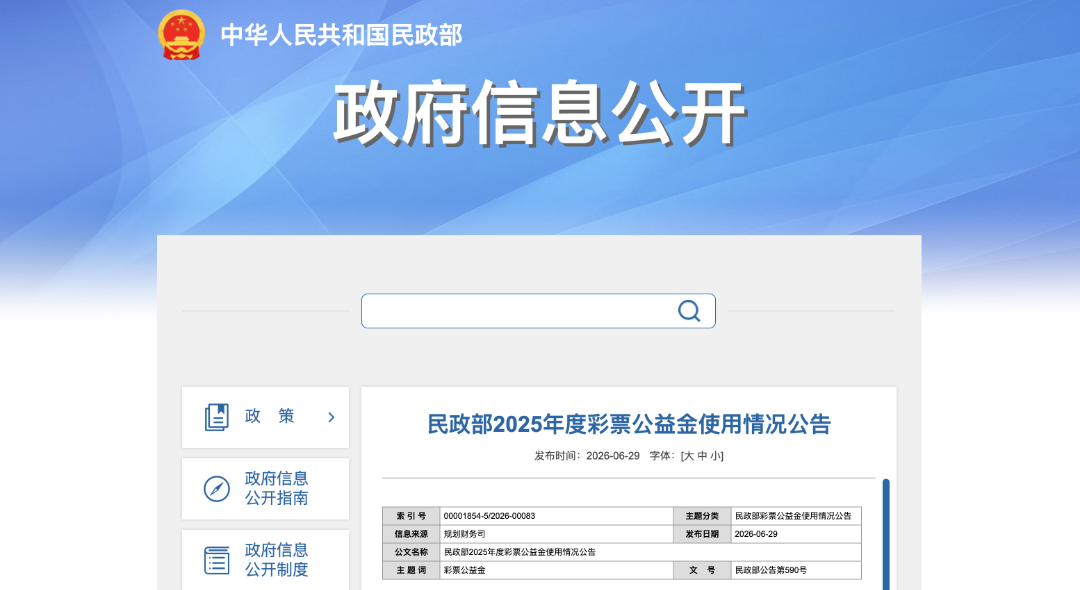Open 中华人民共和国民政部 homepage link
Viewport: 1080px width, 590px height.
click(x=341, y=35)
